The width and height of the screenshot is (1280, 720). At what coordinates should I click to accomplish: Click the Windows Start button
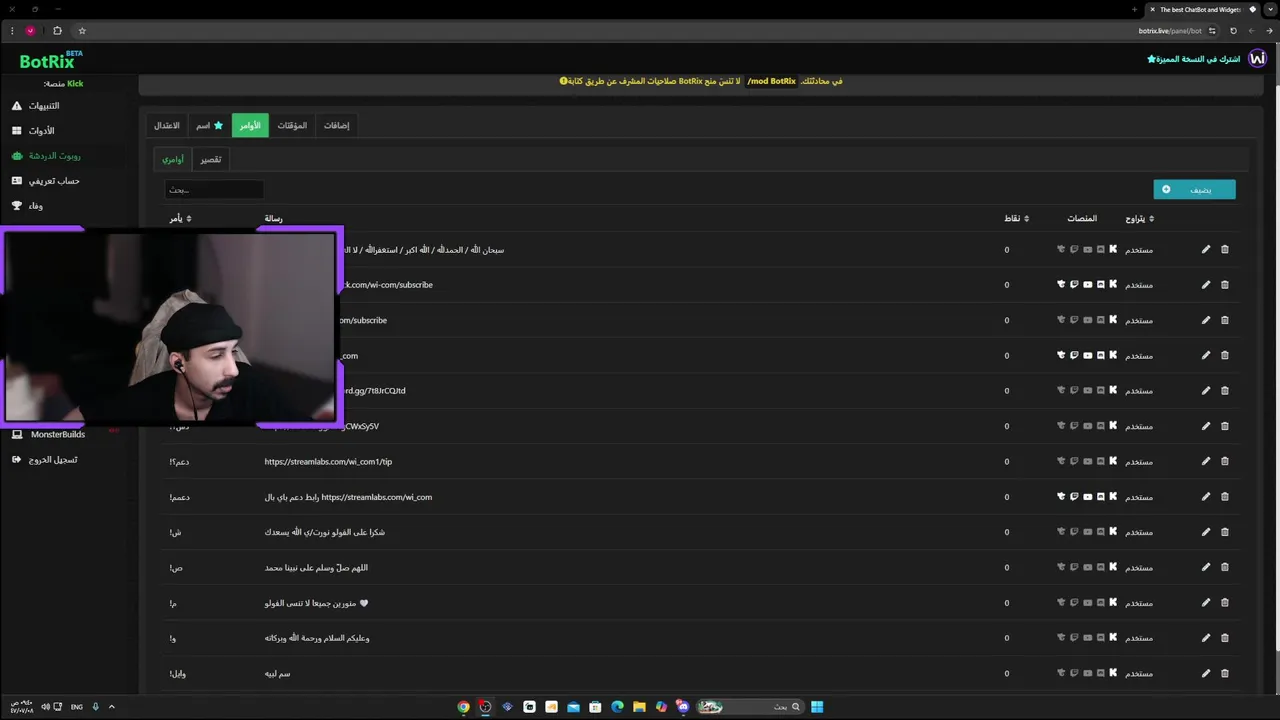click(817, 707)
